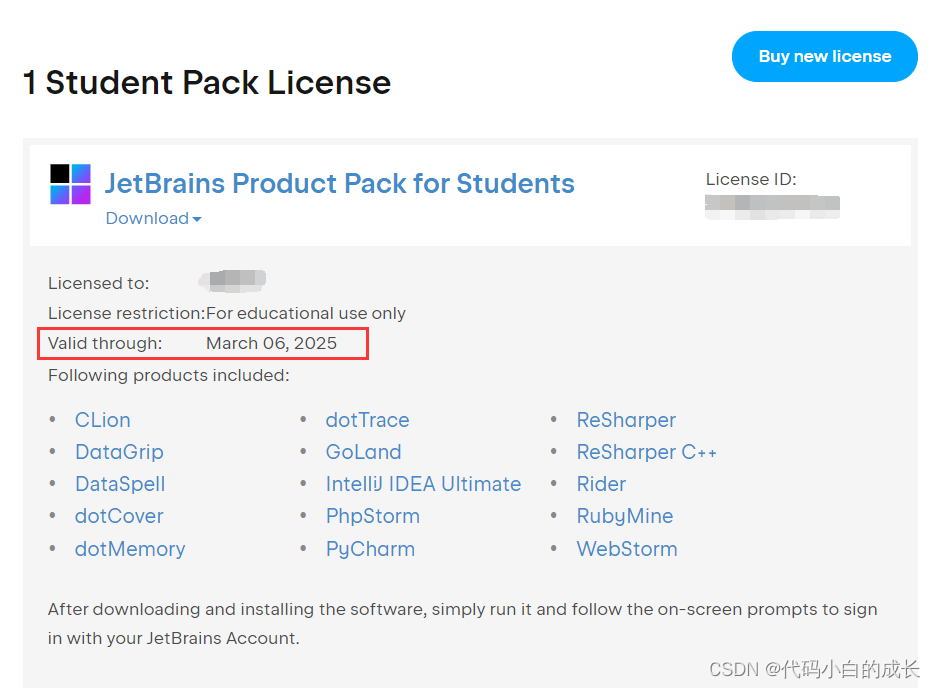The width and height of the screenshot is (936, 688).
Task: Click the JetBrains Product Pack logo icon
Action: (x=70, y=184)
